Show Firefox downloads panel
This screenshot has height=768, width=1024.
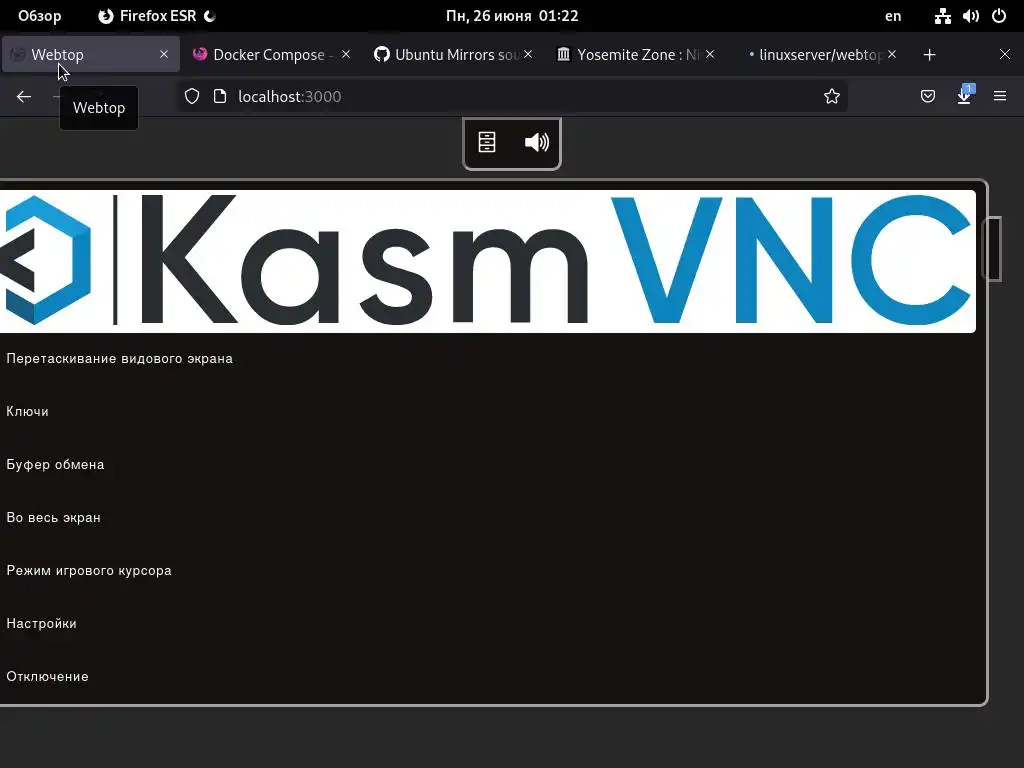(x=964, y=95)
